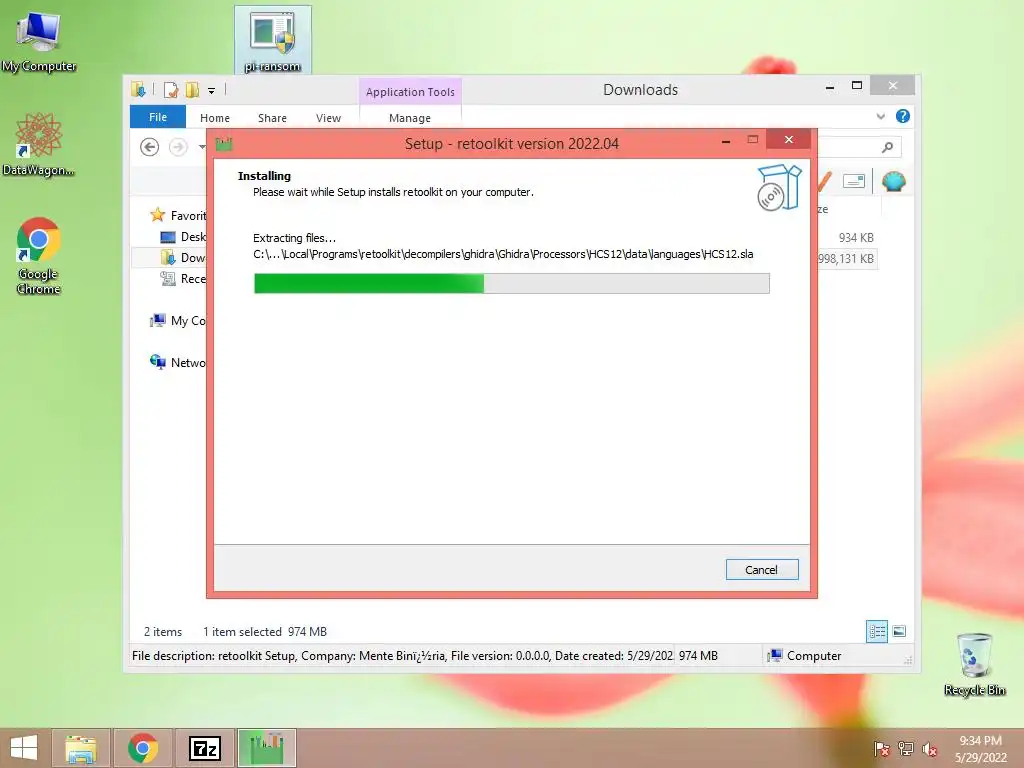Open the Windows Start button
The height and width of the screenshot is (768, 1024).
tap(24, 748)
